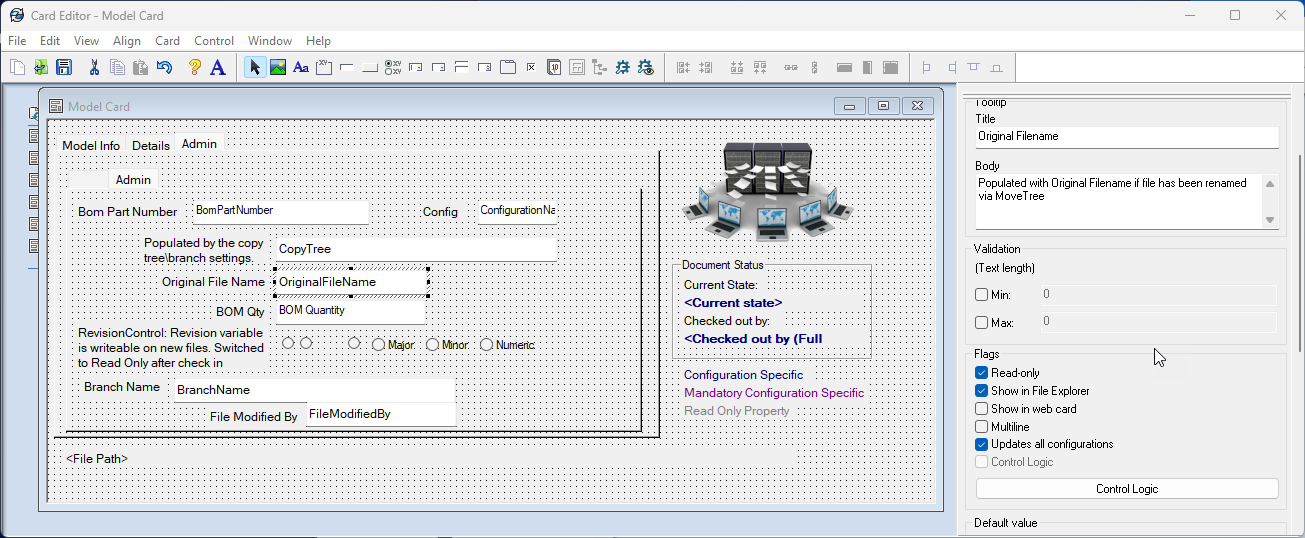The width and height of the screenshot is (1305, 538).
Task: Enable the Show in web card checkbox
Action: pos(981,409)
